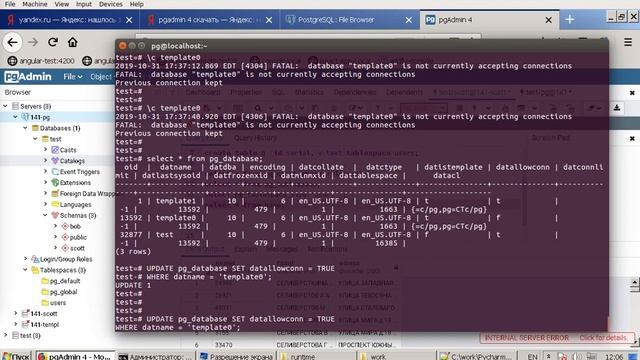Go back with the browser back arrow
The width and height of the screenshot is (640, 360).
[x=13, y=42]
